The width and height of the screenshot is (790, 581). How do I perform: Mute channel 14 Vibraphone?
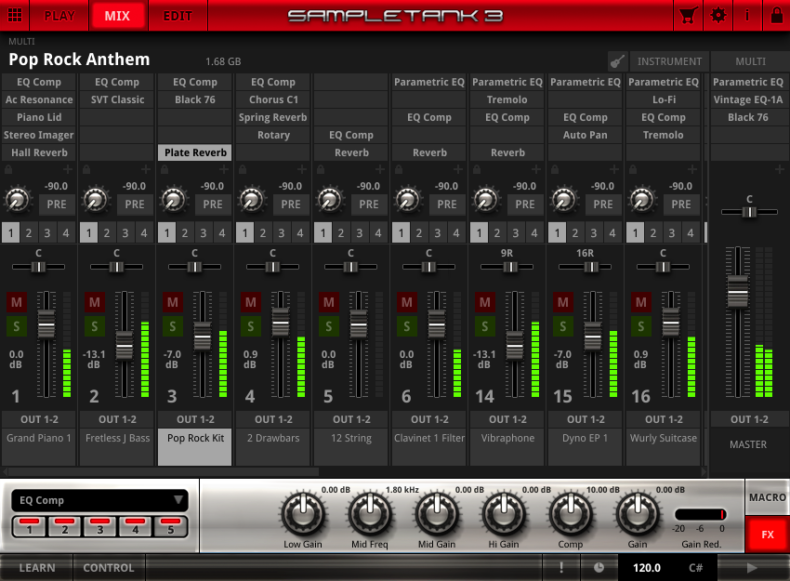pyautogui.click(x=485, y=302)
